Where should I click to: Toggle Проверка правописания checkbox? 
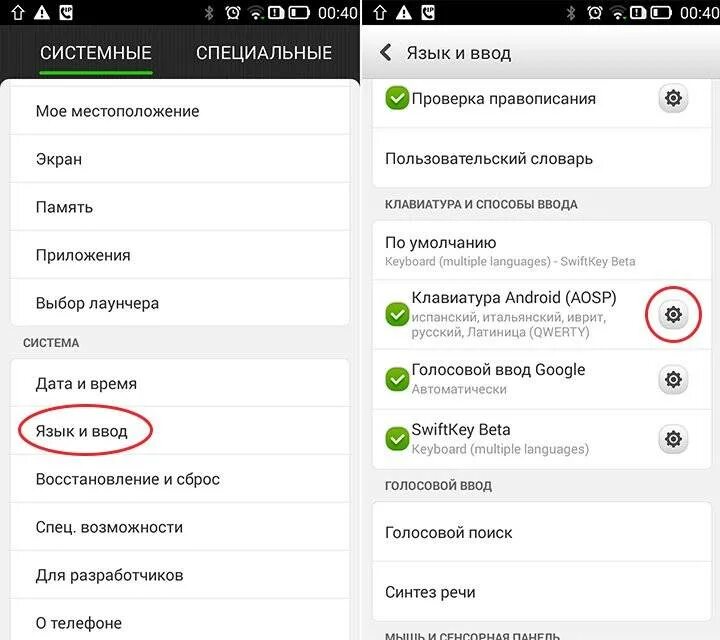pyautogui.click(x=397, y=98)
